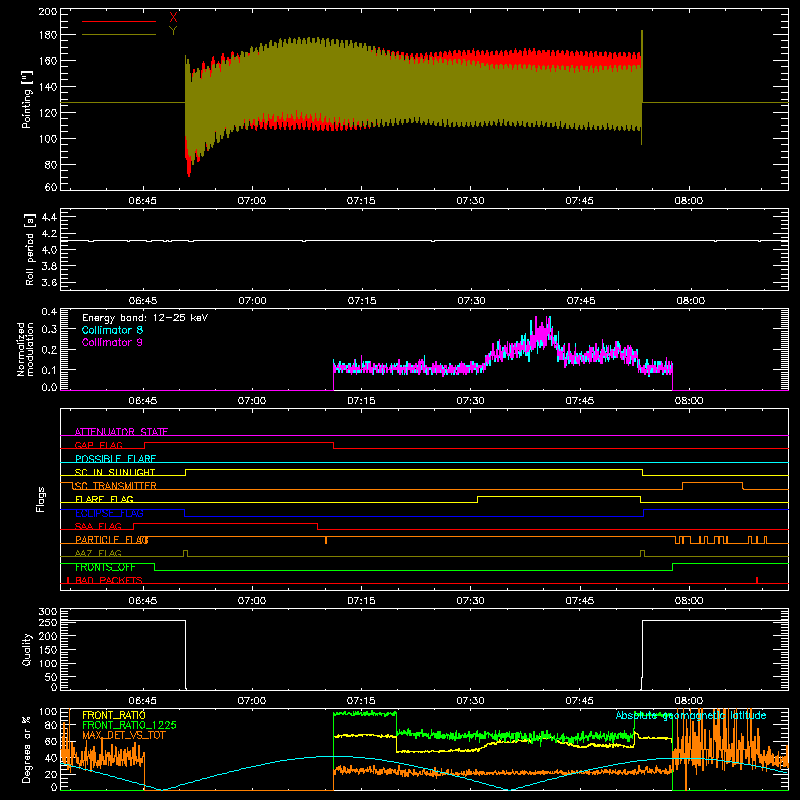Click the BAD_PACKETS flag label

(x=109, y=580)
